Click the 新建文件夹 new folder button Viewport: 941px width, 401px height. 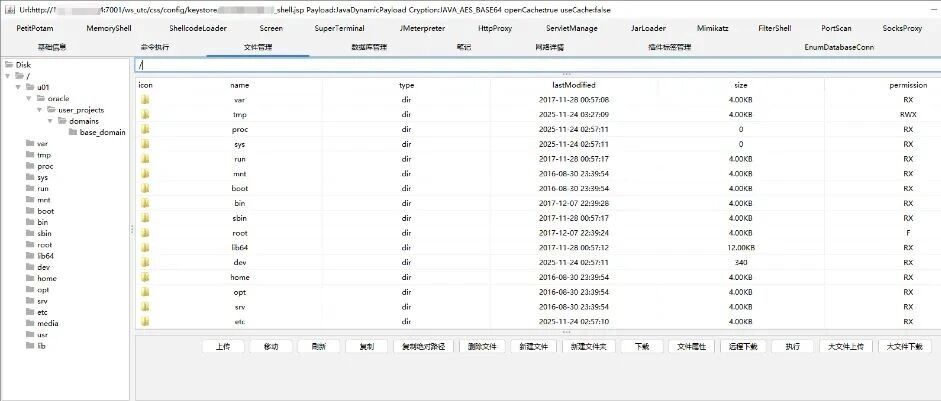click(x=589, y=346)
